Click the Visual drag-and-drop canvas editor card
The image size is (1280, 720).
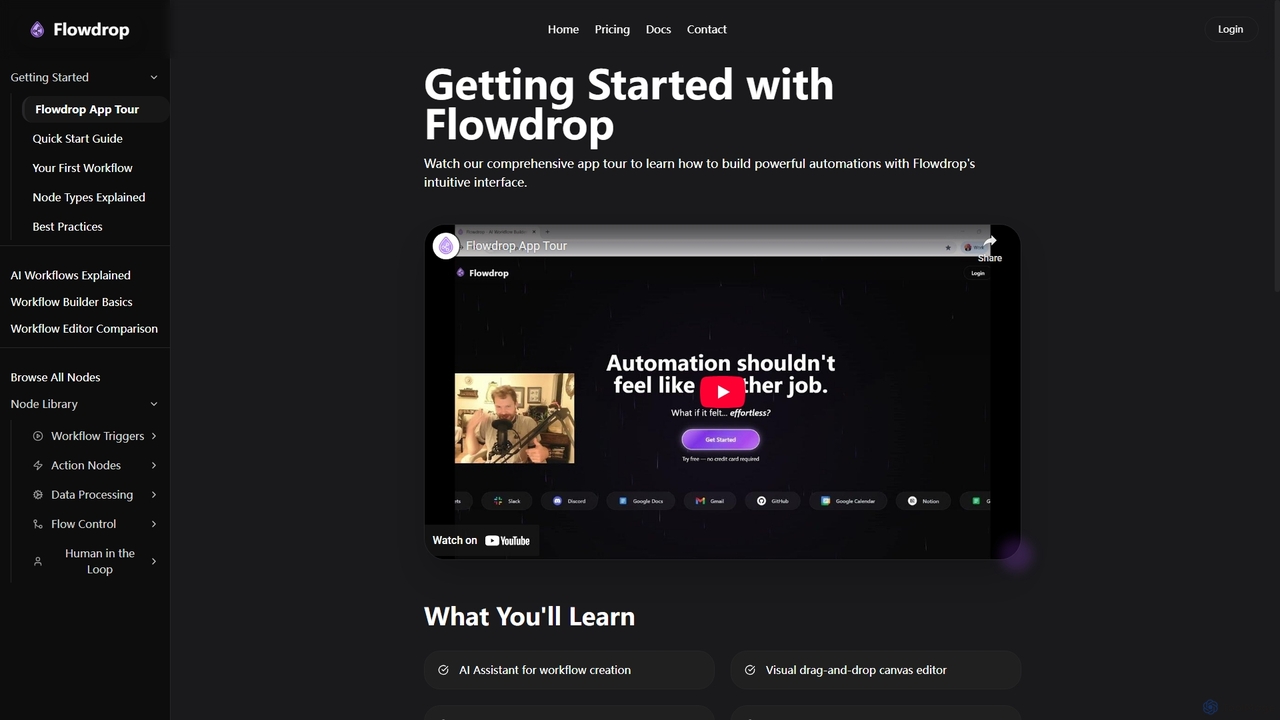pos(876,670)
